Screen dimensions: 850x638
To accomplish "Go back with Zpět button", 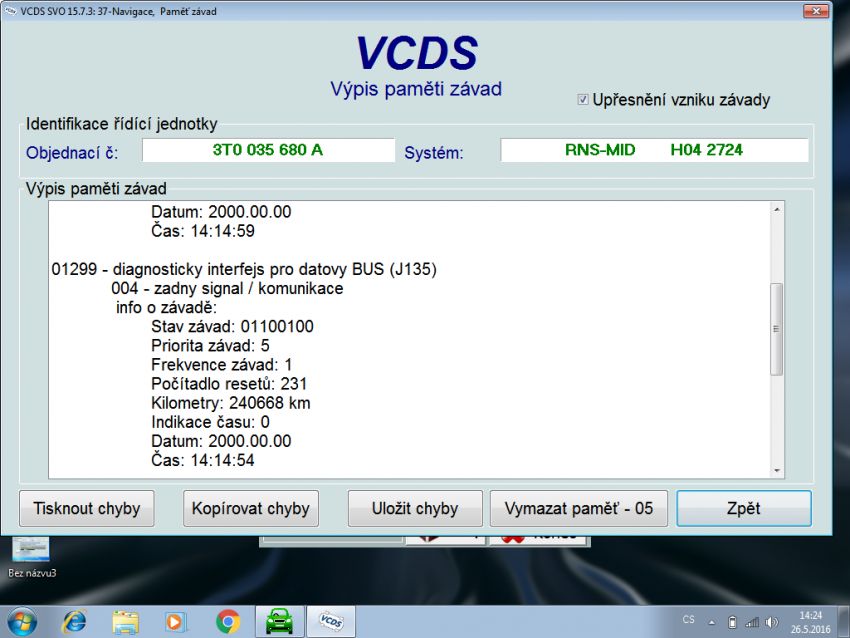I will click(x=744, y=508).
